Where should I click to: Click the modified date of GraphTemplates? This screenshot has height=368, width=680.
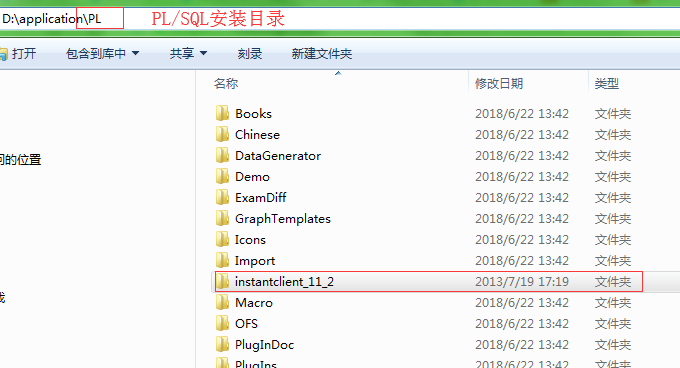522,218
